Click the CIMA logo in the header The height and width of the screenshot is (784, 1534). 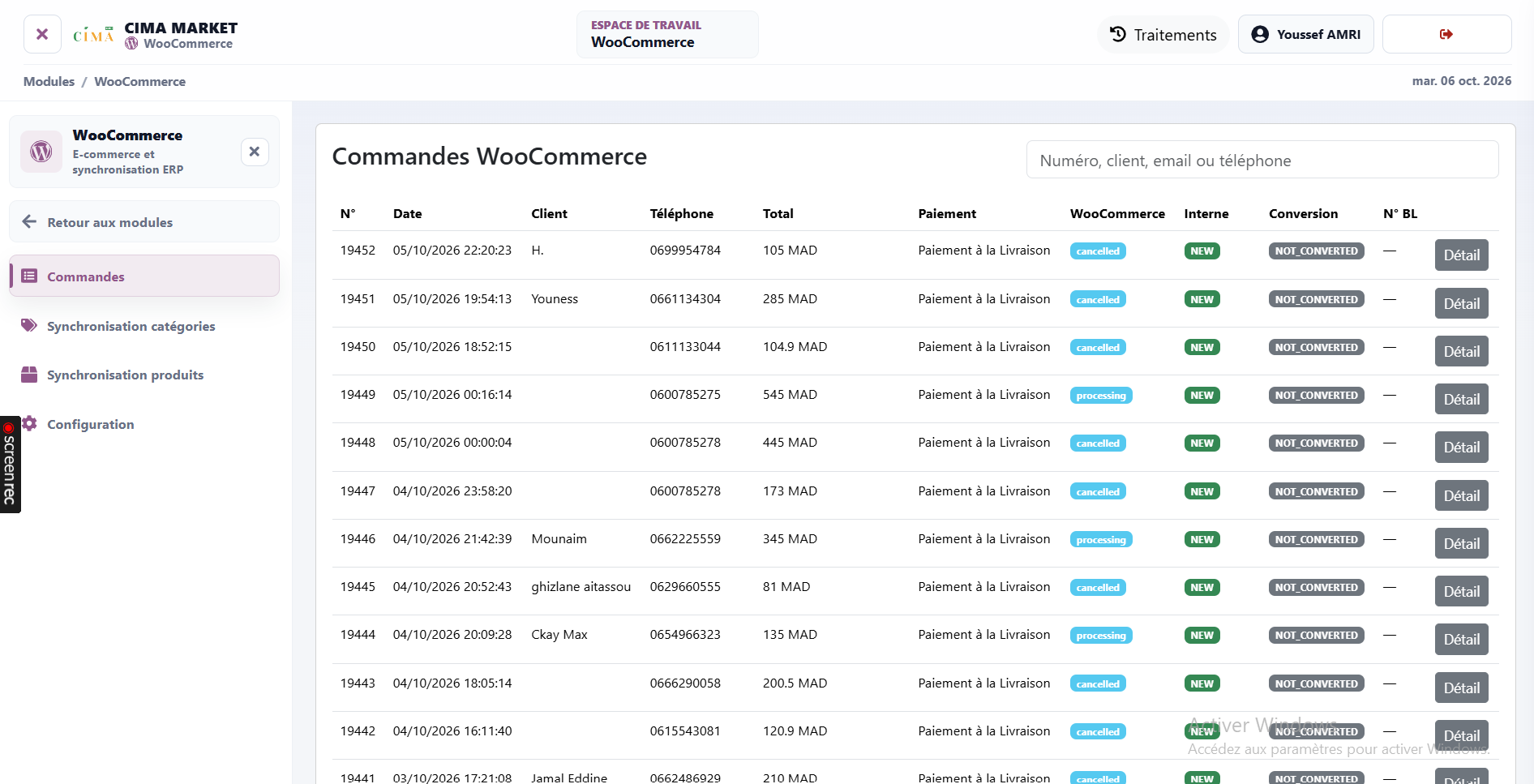click(x=93, y=34)
